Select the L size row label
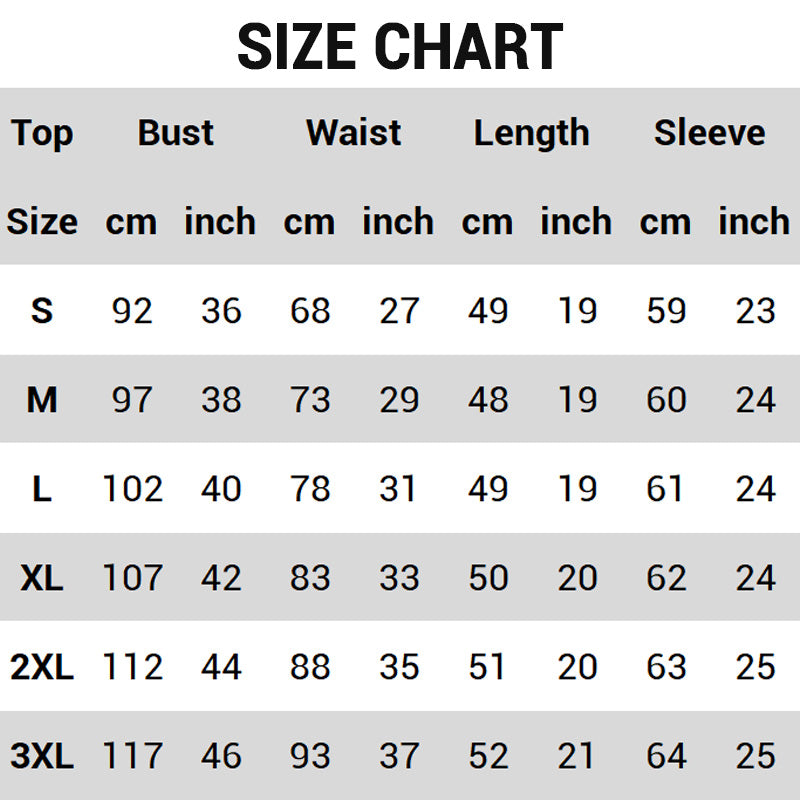Image resolution: width=800 pixels, height=800 pixels. click(x=42, y=489)
